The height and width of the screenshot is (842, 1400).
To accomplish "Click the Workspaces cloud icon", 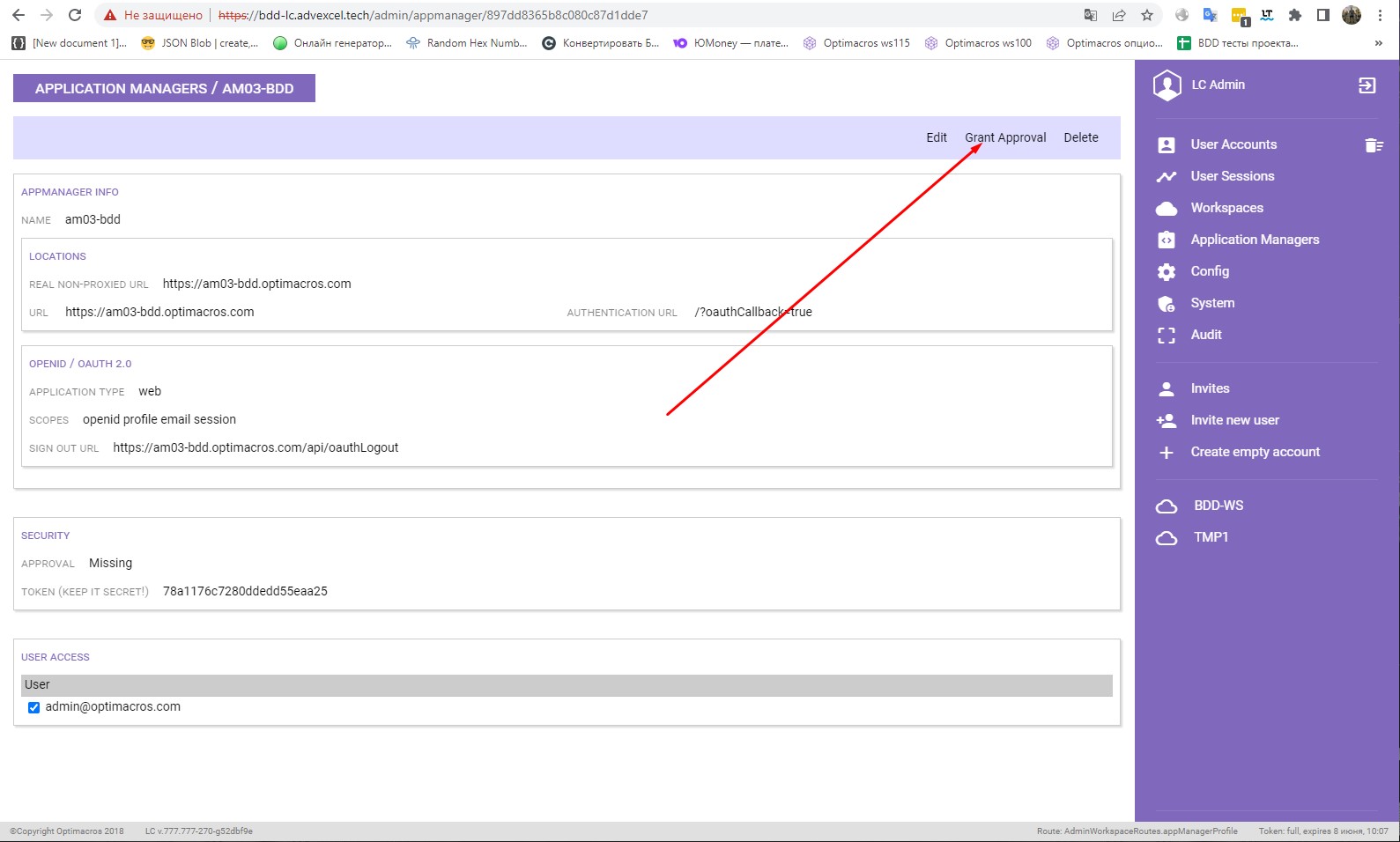I will 1167,209.
